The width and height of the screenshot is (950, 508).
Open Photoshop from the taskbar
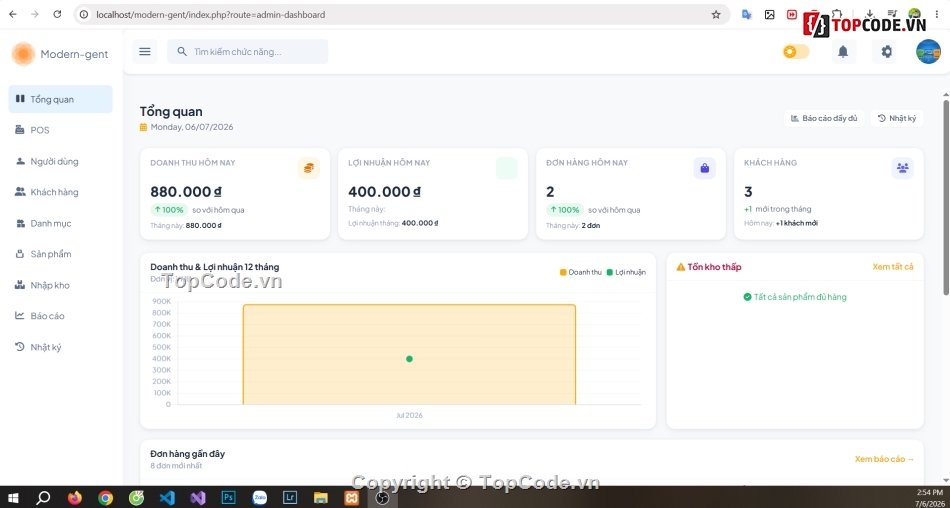228,498
